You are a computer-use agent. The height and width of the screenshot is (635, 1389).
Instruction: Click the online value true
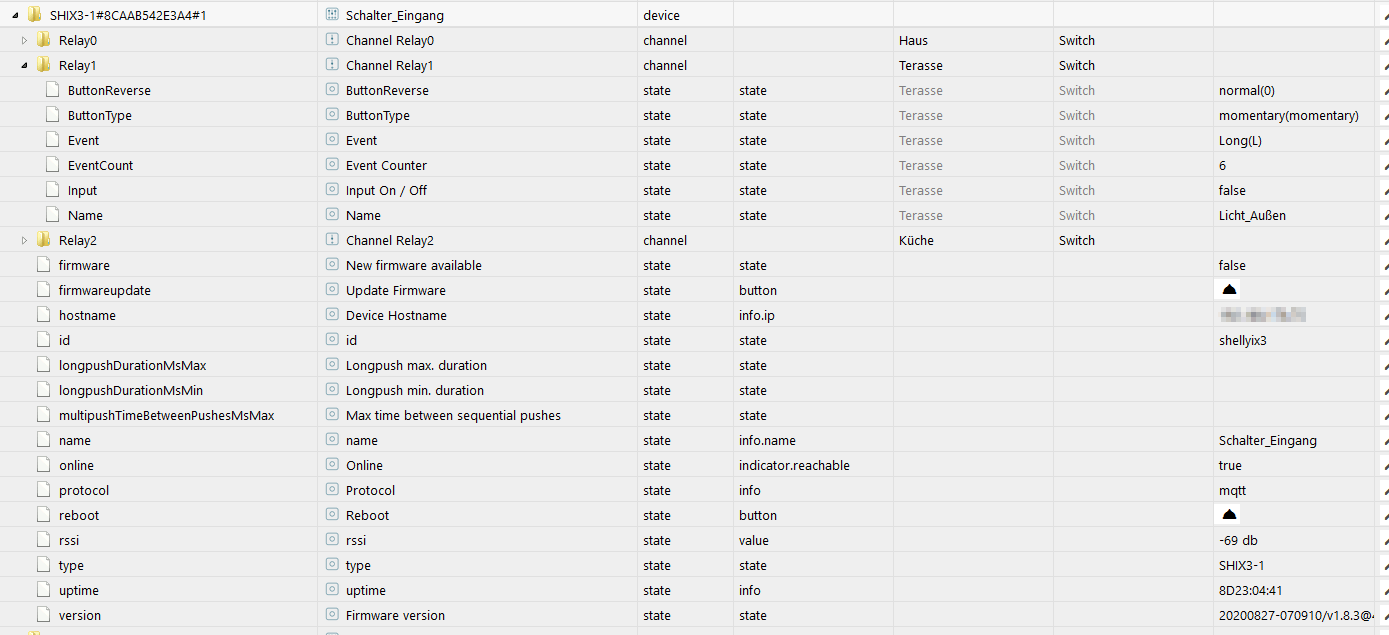pos(1230,465)
